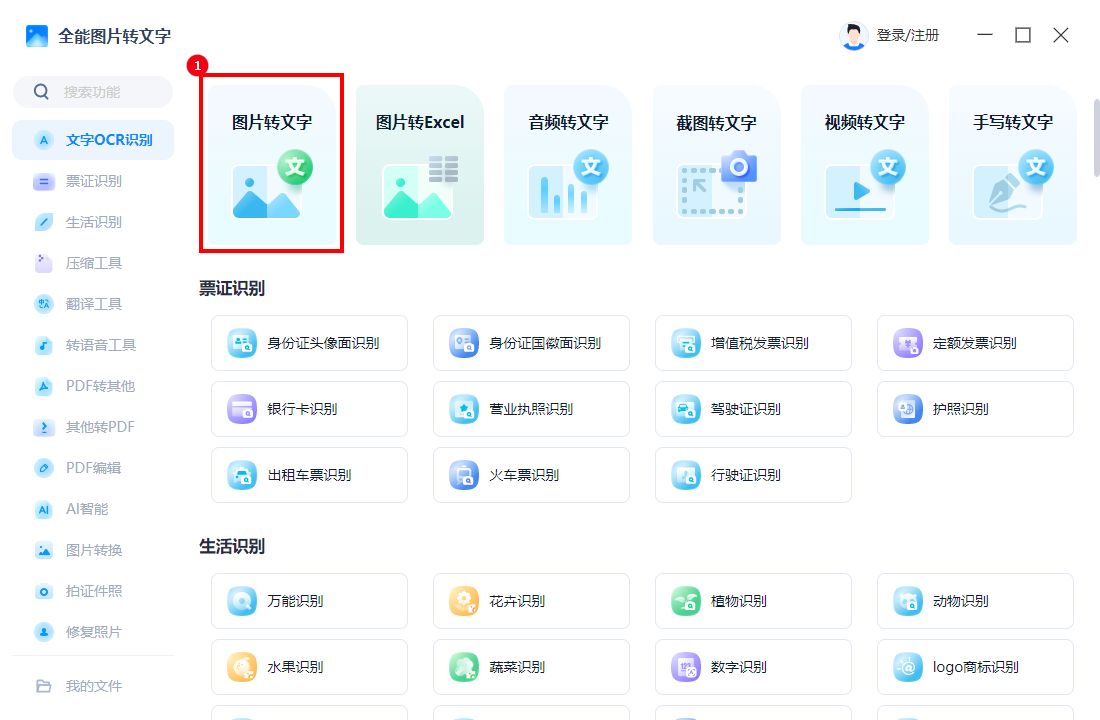
Task: Select 生活识别 in the sidebar
Action: [93, 222]
